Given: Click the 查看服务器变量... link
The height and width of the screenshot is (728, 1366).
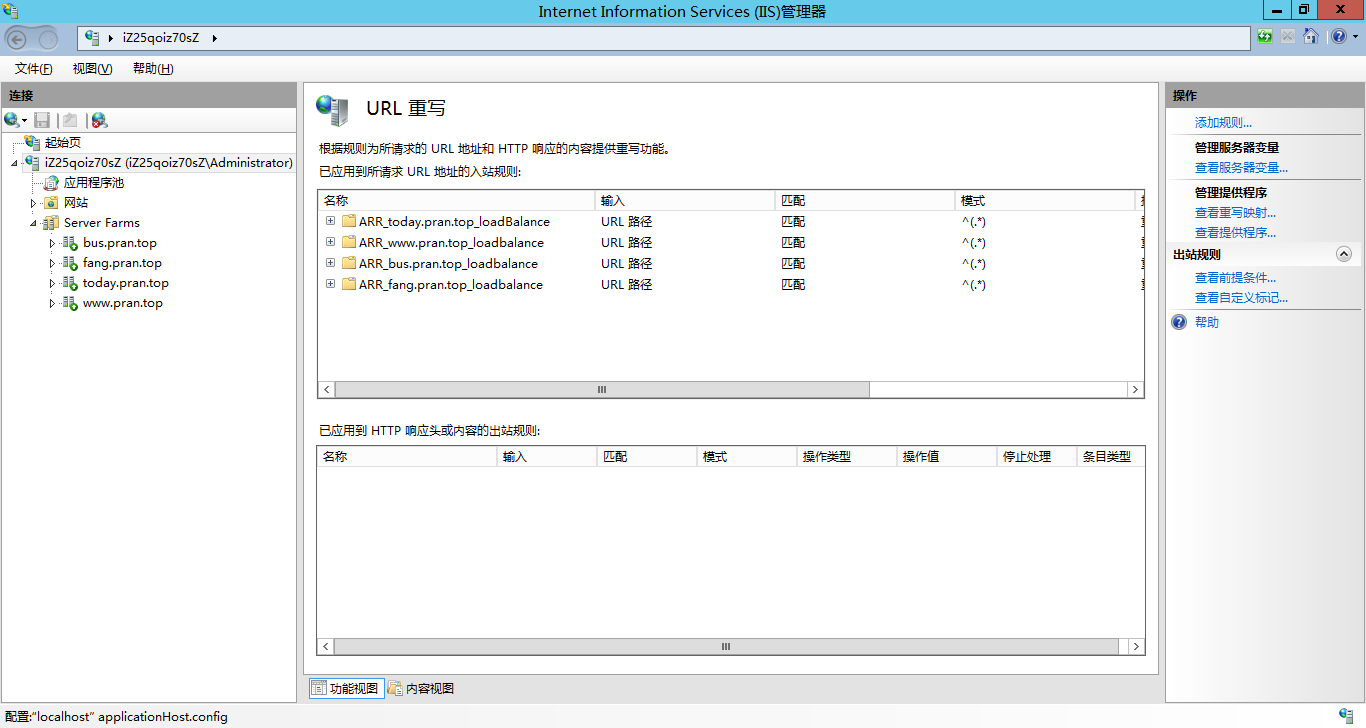Looking at the screenshot, I should pos(1241,168).
